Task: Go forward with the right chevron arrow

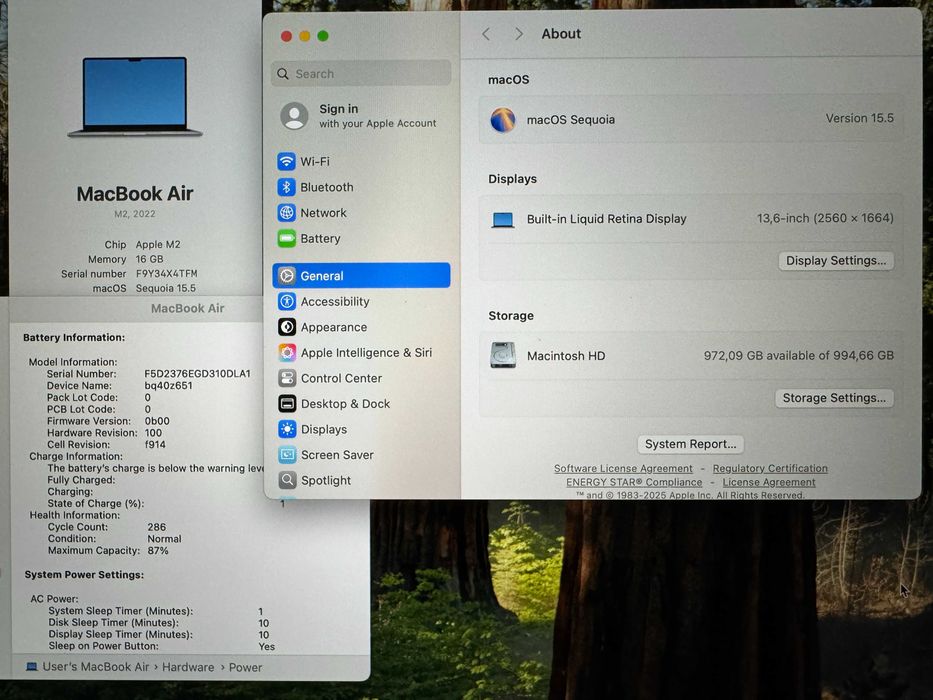Action: tap(519, 34)
